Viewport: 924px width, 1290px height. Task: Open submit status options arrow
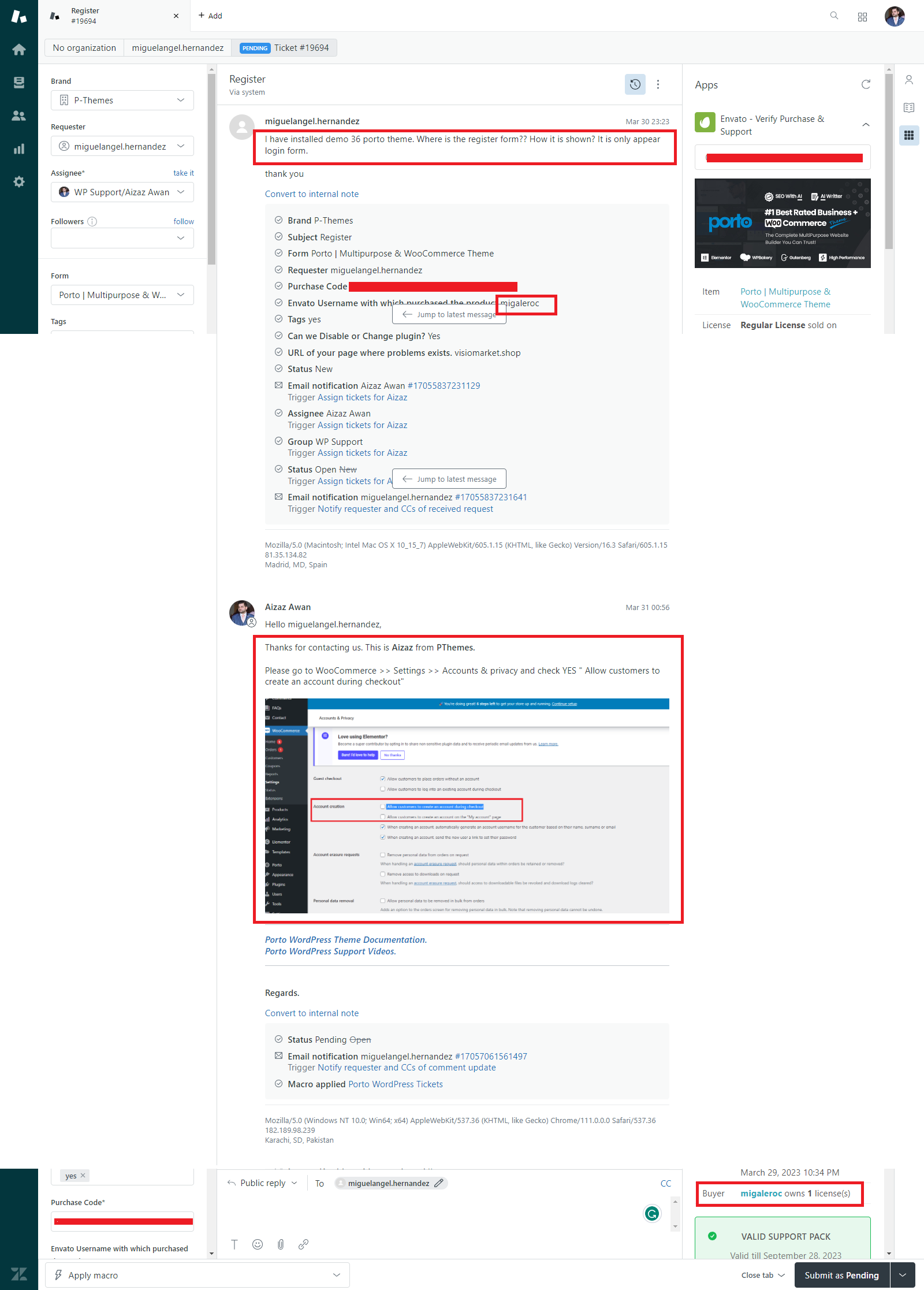tap(903, 1275)
